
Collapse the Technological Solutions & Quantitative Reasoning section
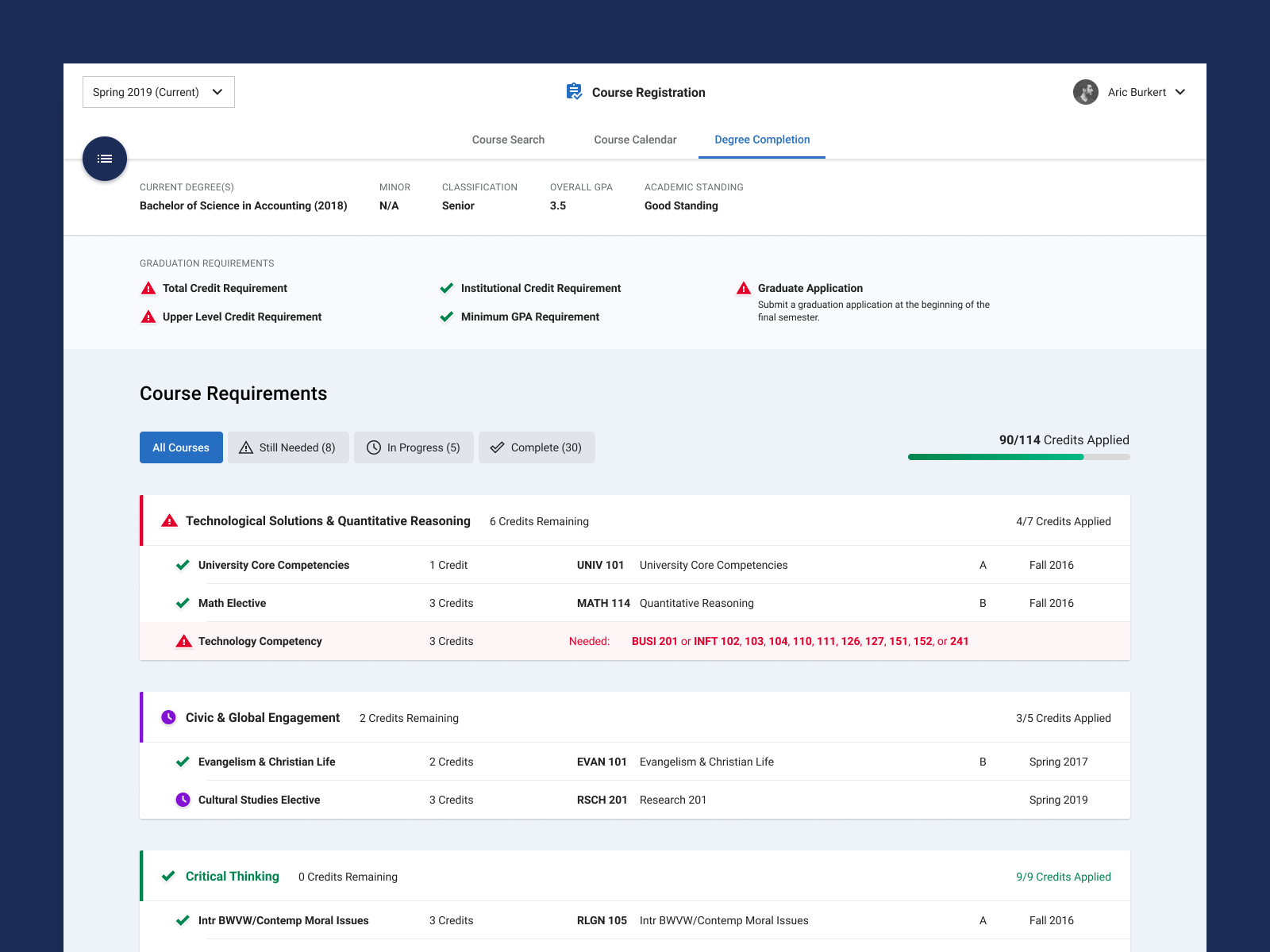(x=328, y=521)
